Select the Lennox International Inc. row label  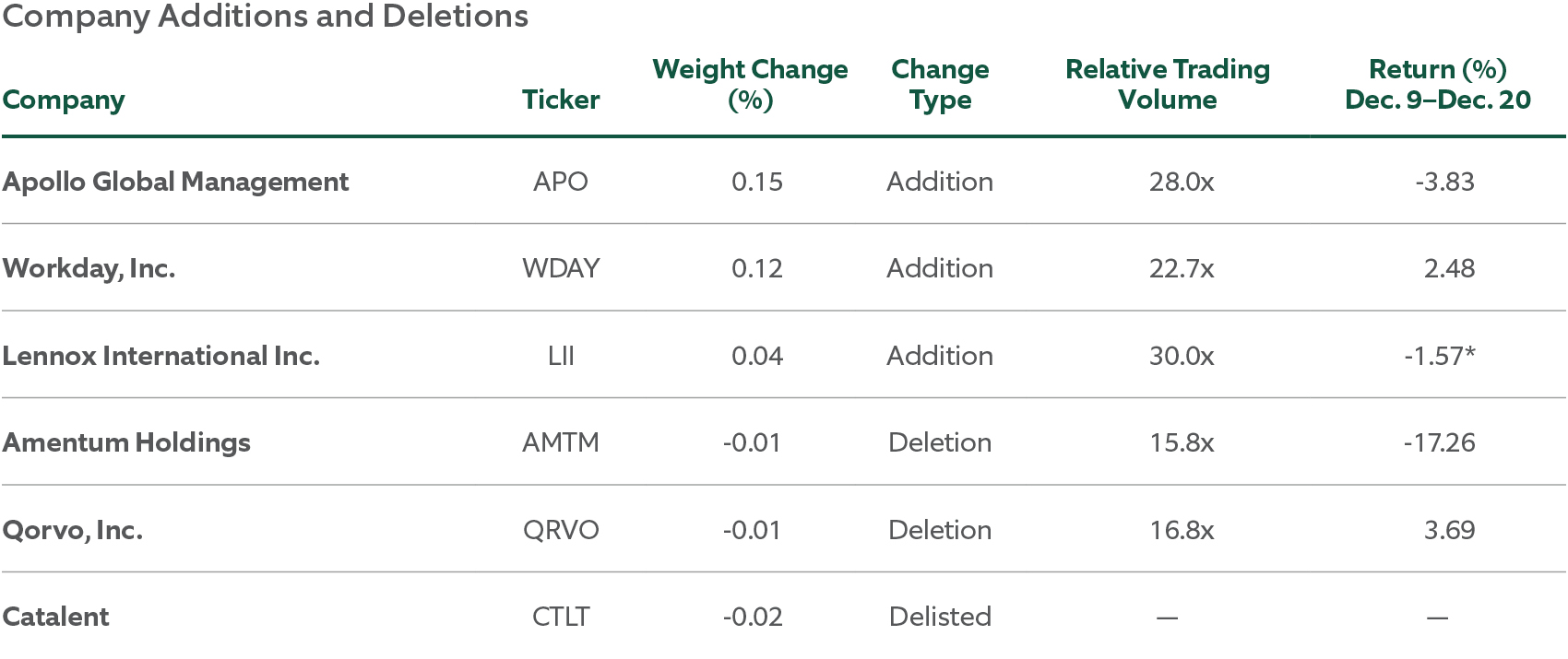tap(160, 356)
